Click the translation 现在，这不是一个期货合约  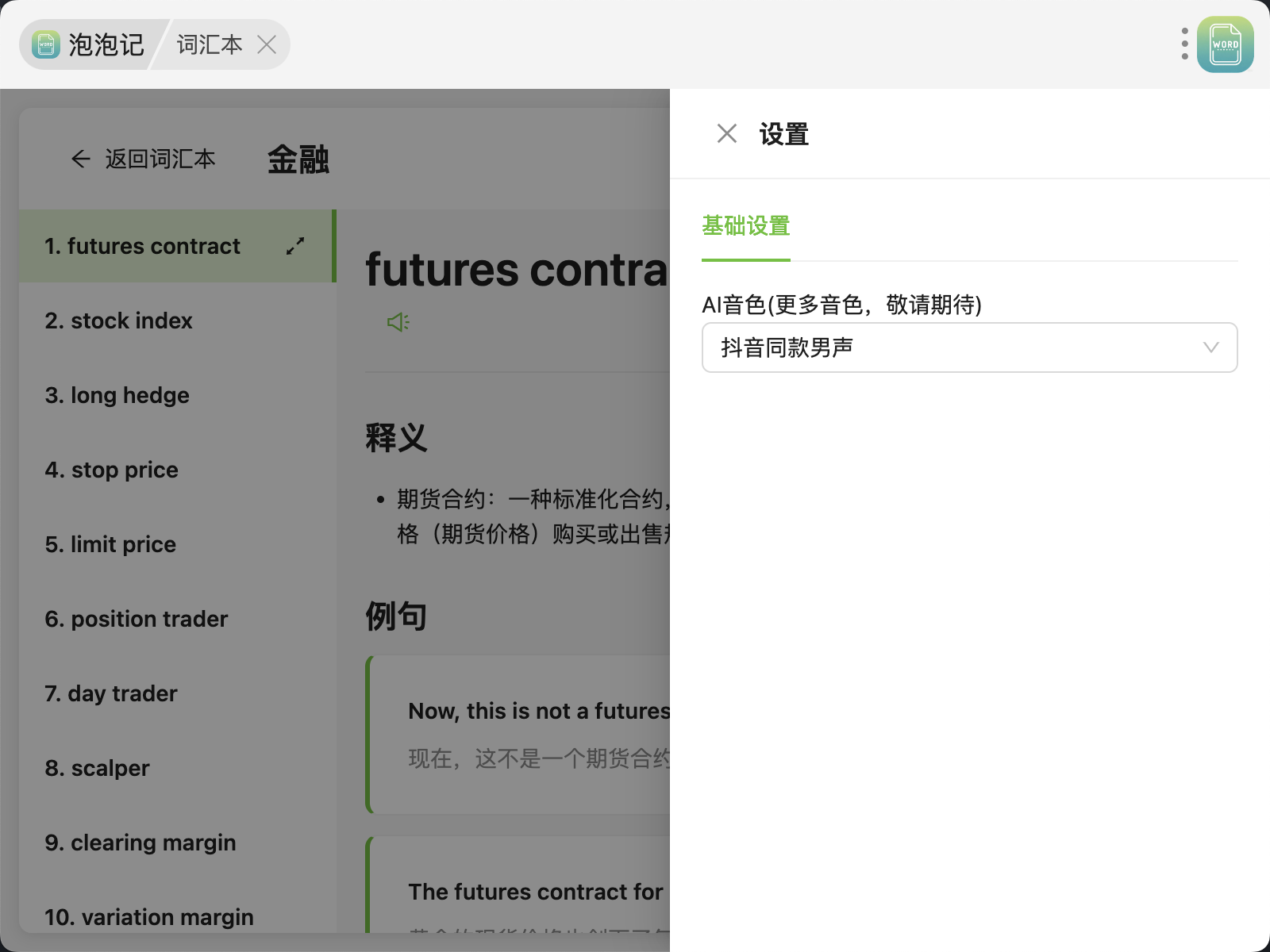click(539, 758)
